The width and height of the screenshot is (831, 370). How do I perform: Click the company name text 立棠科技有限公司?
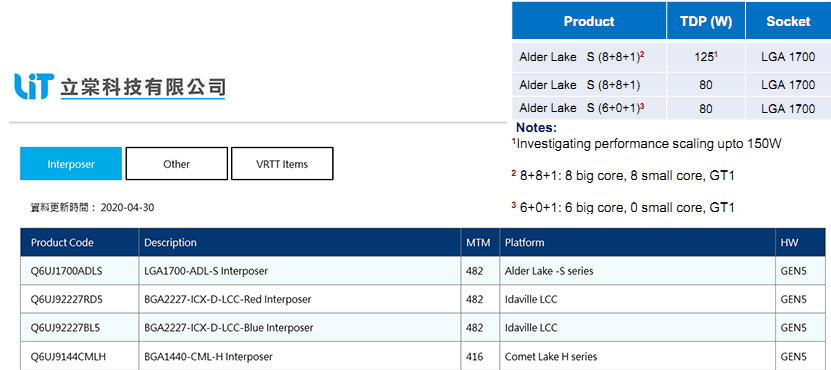(x=143, y=86)
